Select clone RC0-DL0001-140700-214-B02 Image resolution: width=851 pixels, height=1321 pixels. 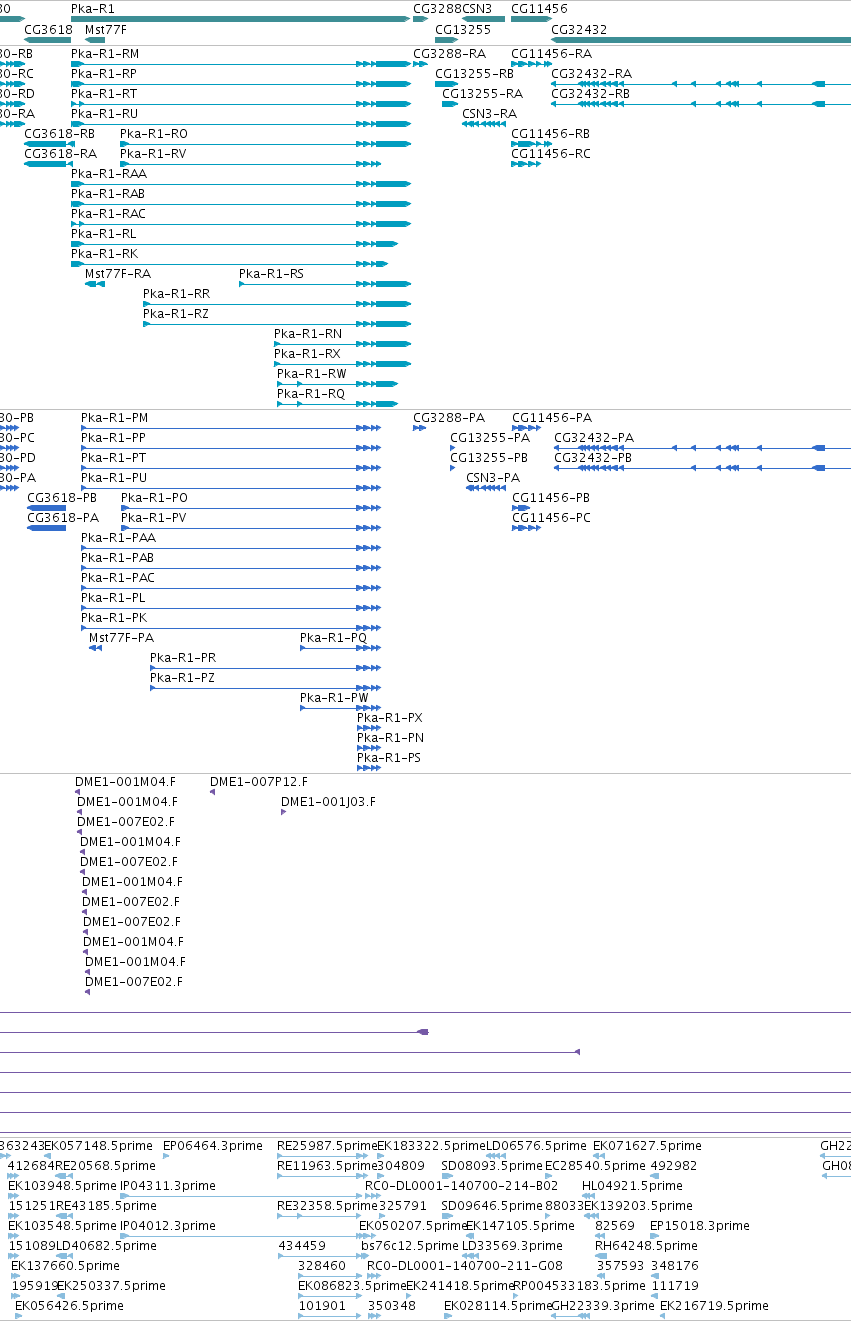coord(462,1186)
